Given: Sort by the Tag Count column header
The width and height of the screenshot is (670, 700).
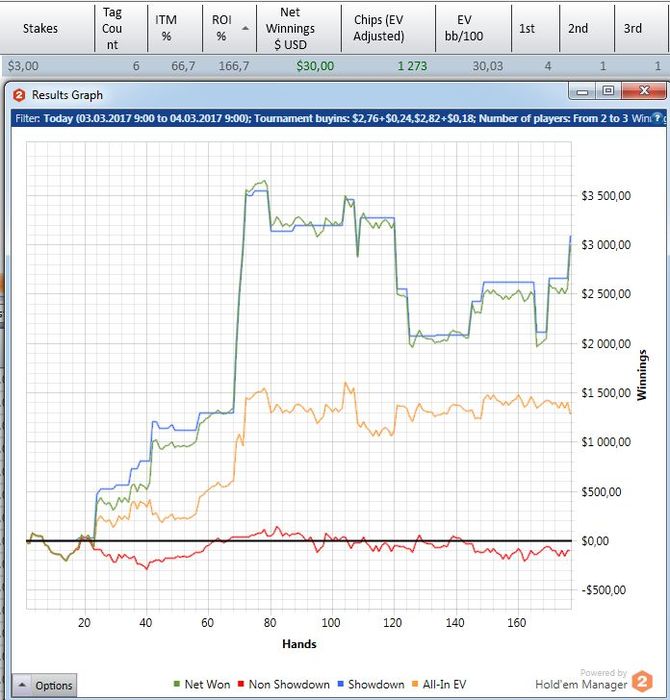Looking at the screenshot, I should [121, 29].
